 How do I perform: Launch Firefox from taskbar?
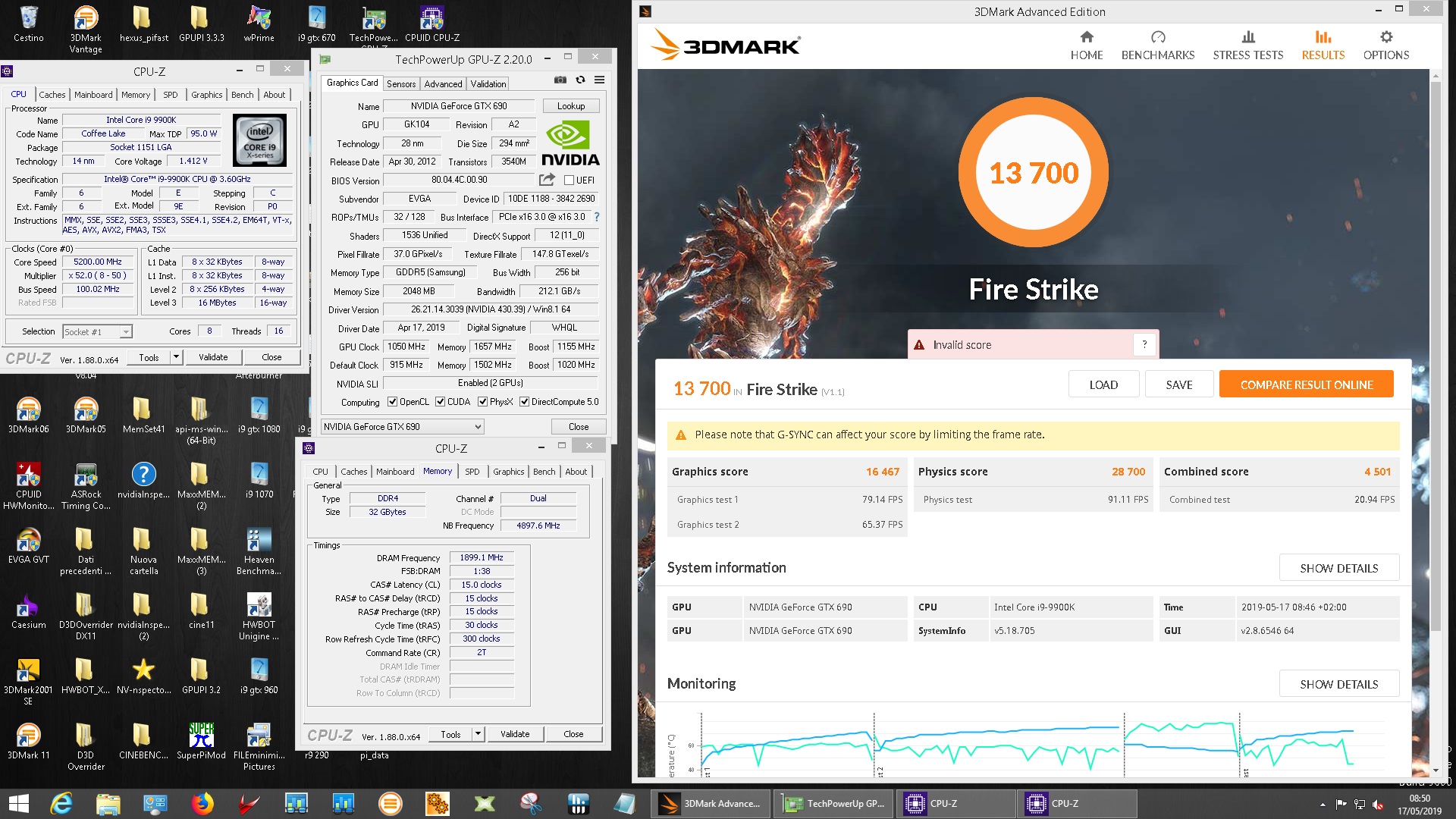point(202,804)
